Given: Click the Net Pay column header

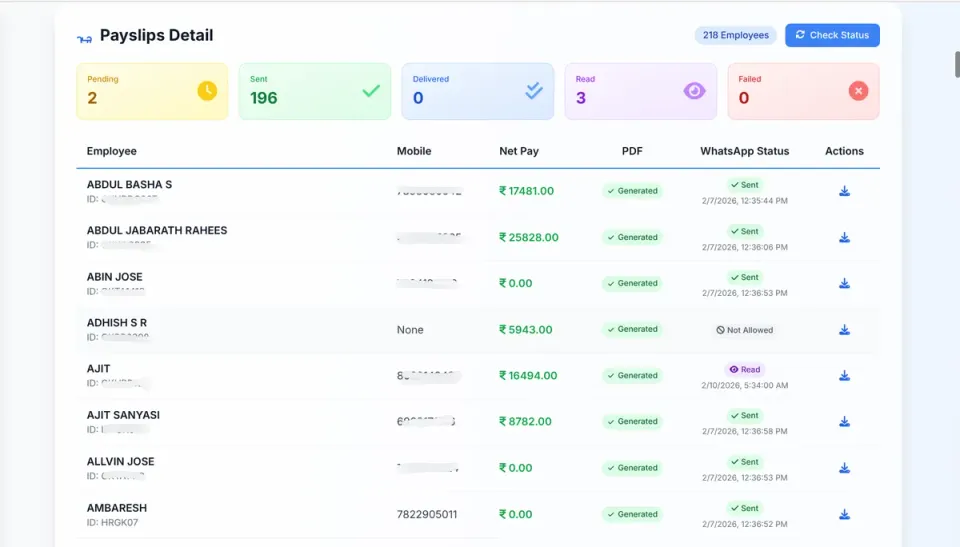Looking at the screenshot, I should 519,151.
